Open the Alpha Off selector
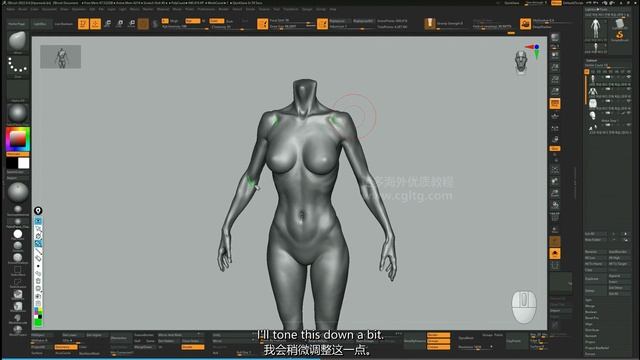 pyautogui.click(x=18, y=90)
